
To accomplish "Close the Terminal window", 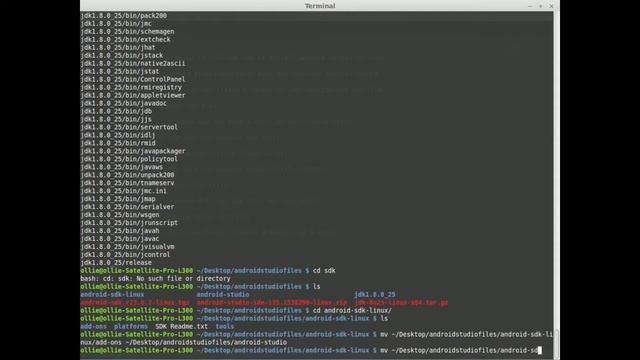I will (x=551, y=6).
